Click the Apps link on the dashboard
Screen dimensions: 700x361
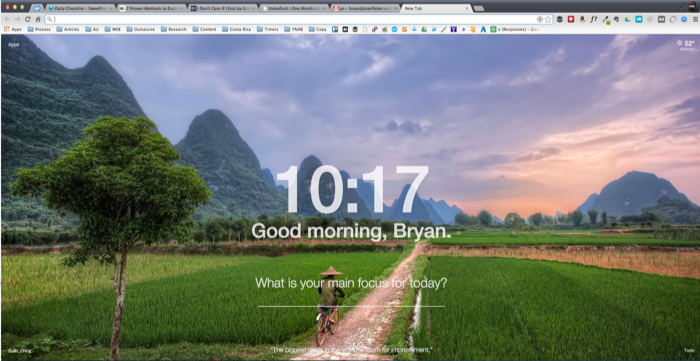(13, 45)
